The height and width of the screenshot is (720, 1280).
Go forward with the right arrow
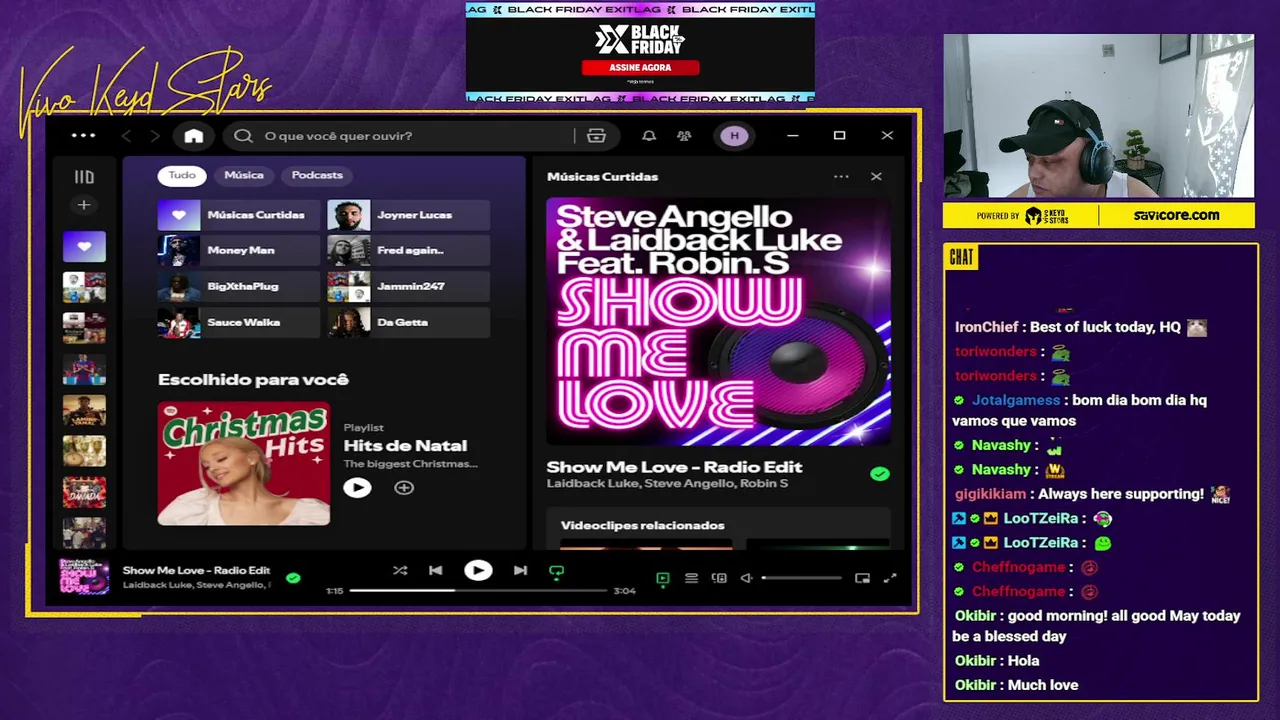pos(154,136)
